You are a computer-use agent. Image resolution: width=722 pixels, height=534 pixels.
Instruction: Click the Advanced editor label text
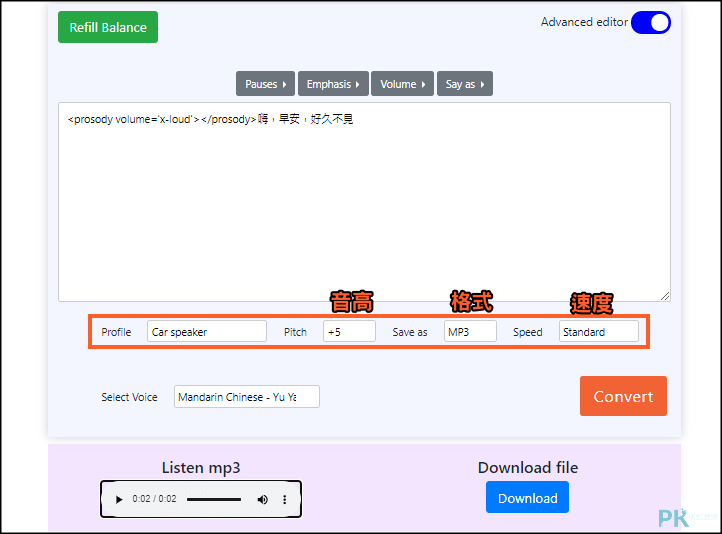pos(584,22)
